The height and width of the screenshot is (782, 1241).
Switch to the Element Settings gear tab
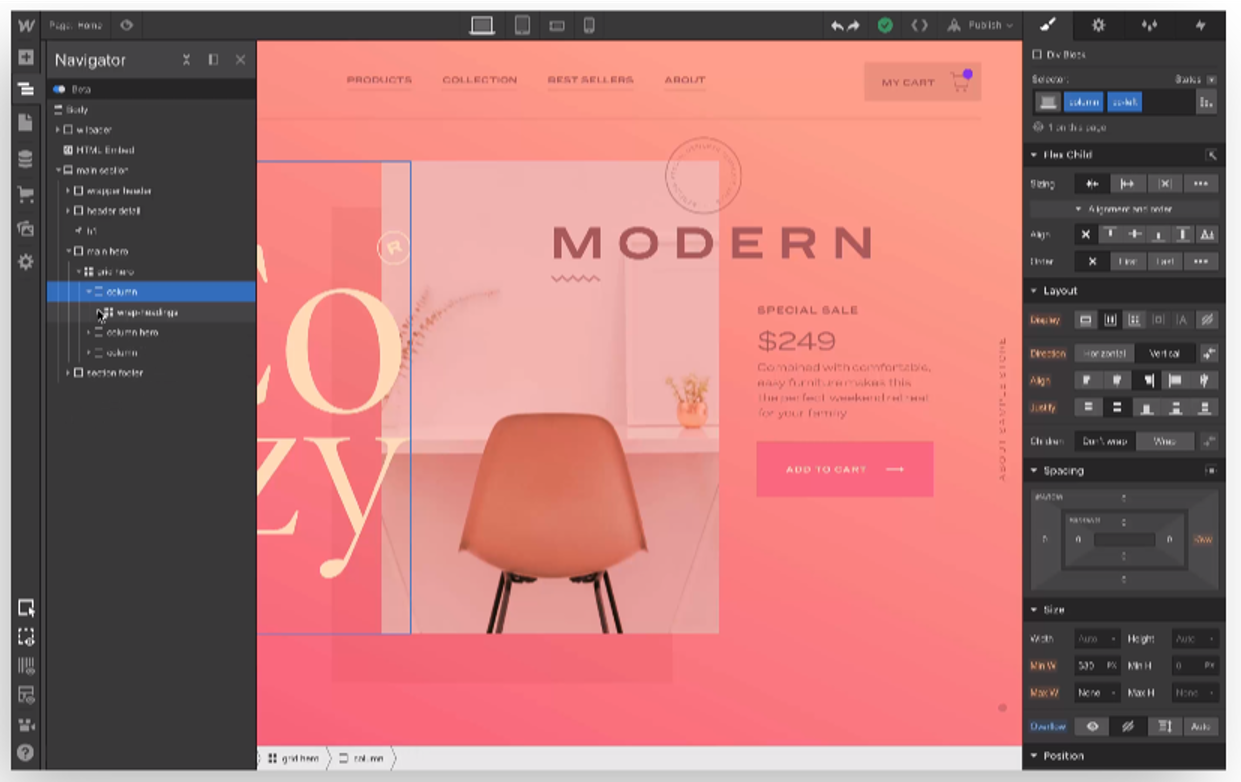pos(1098,26)
